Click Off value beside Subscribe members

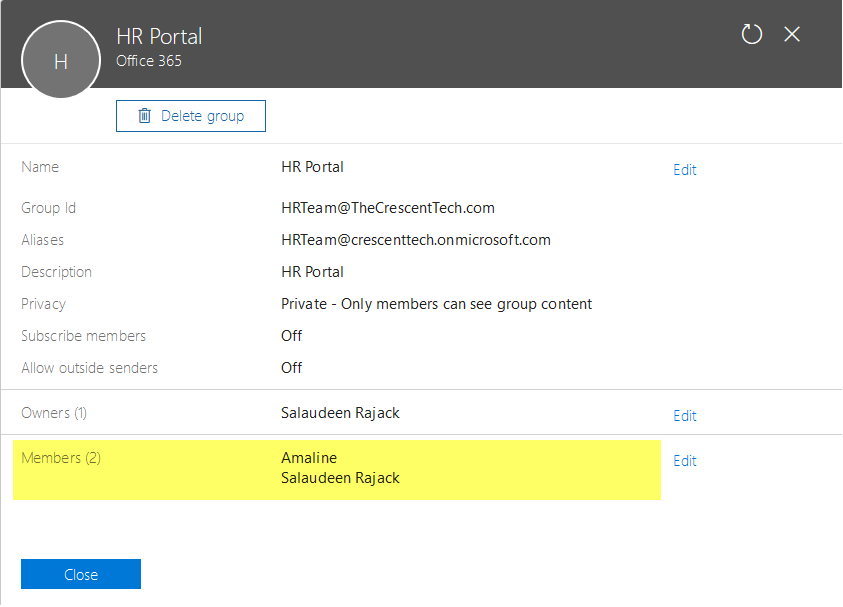(x=291, y=336)
